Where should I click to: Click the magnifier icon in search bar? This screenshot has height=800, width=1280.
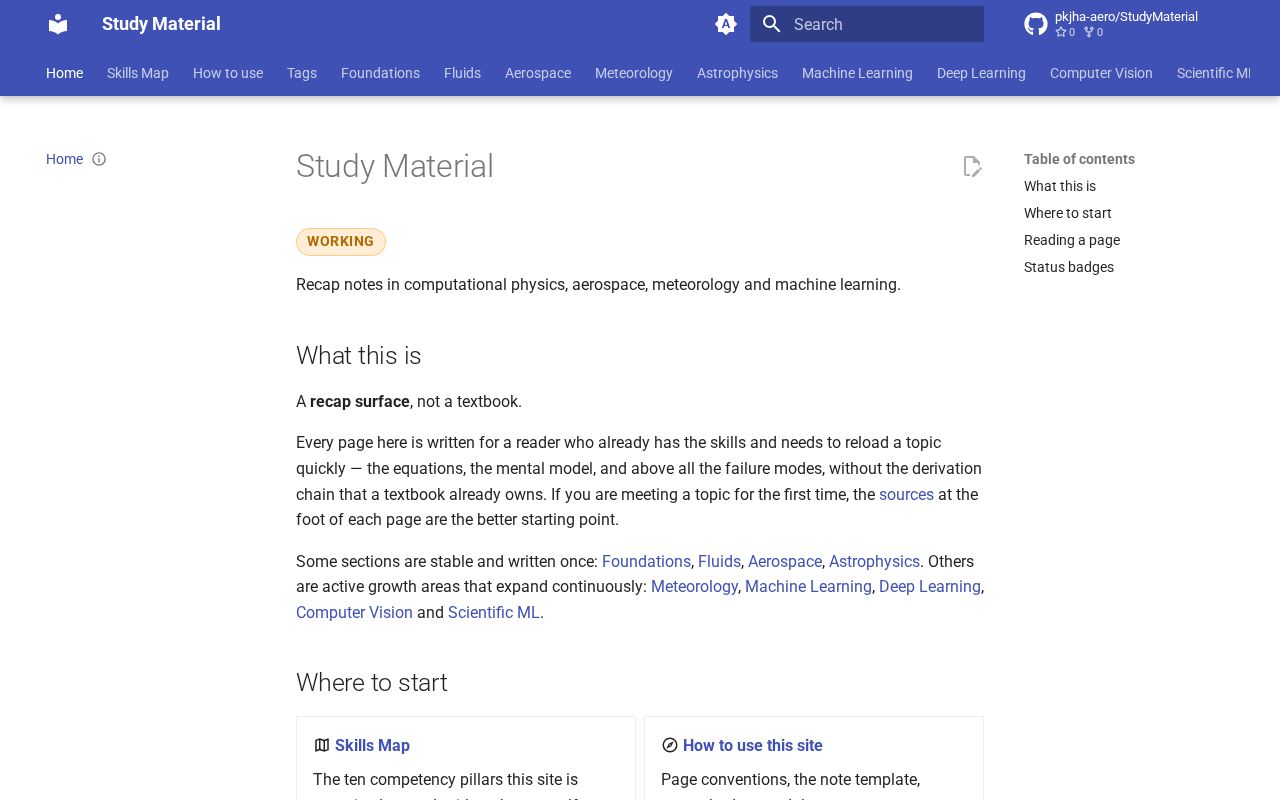tap(771, 24)
